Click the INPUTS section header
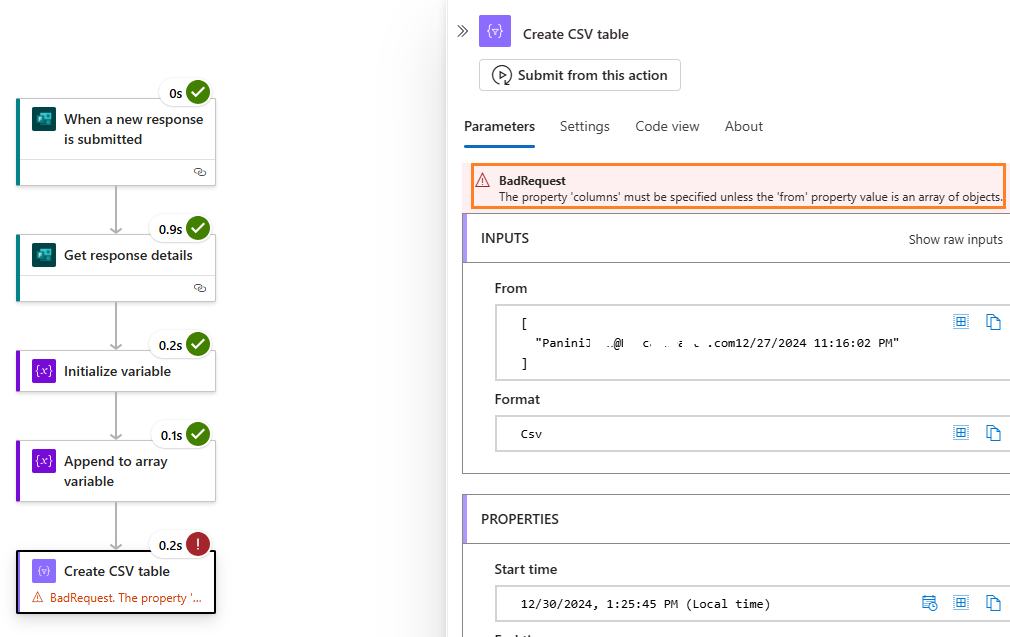This screenshot has height=637, width=1010. 736,238
